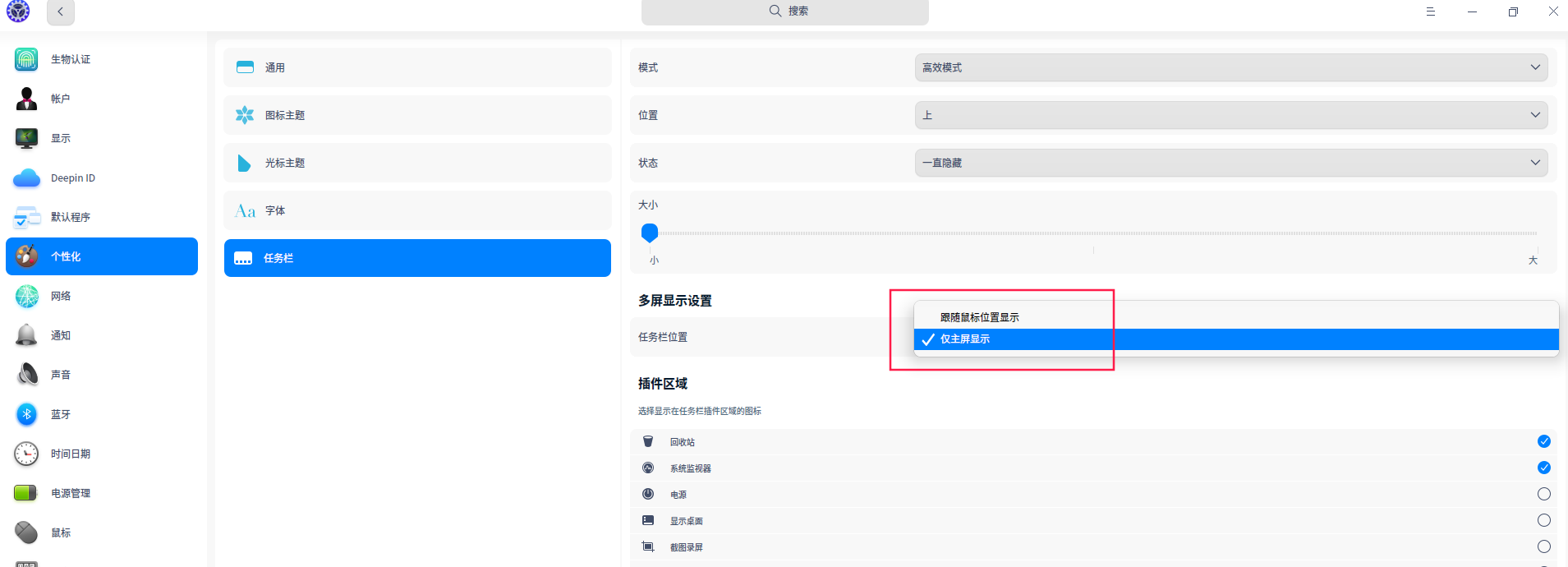Go back using the arrow button
The image size is (1568, 567).
tap(61, 12)
